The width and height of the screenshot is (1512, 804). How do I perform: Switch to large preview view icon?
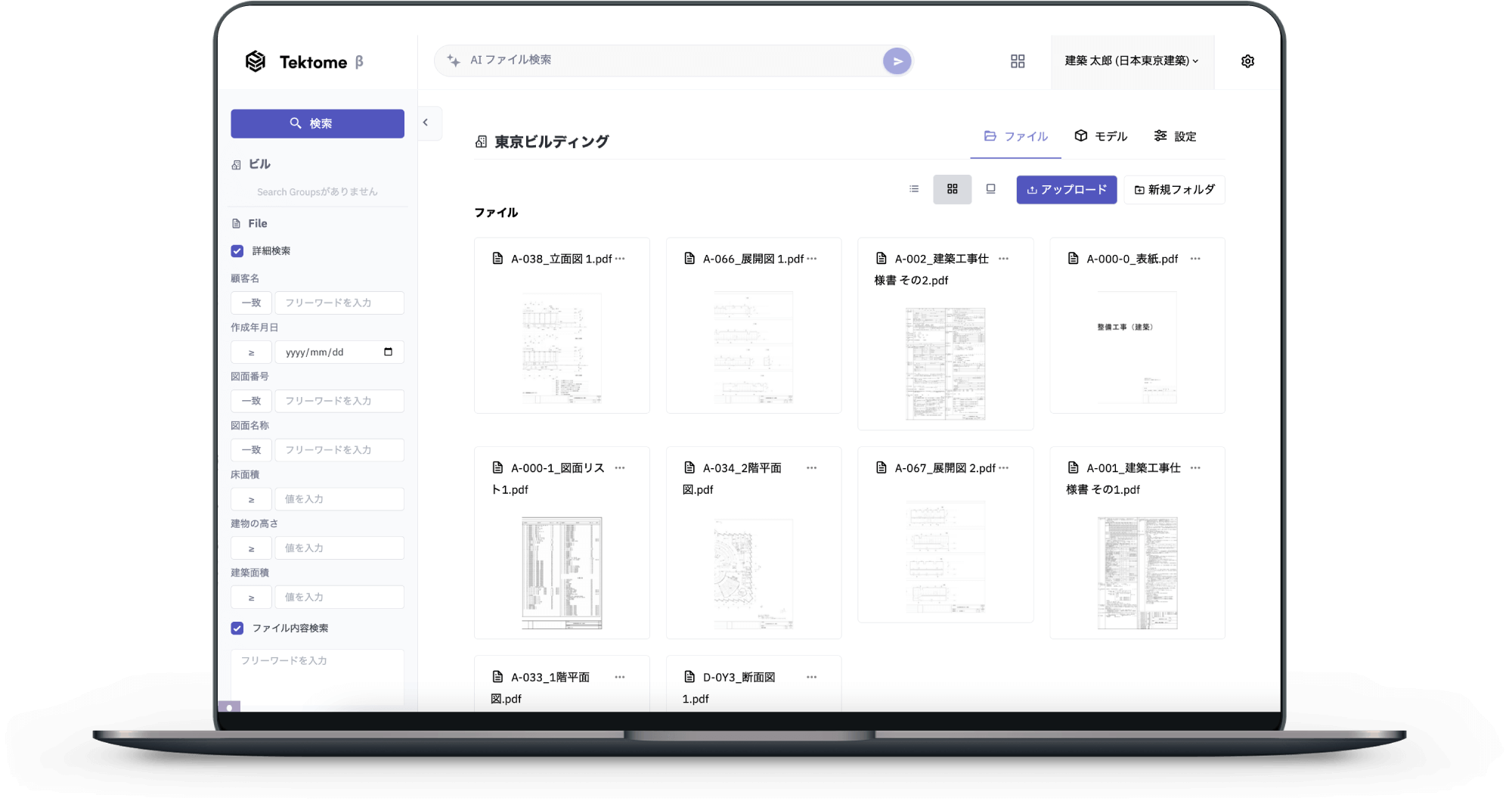click(x=990, y=189)
